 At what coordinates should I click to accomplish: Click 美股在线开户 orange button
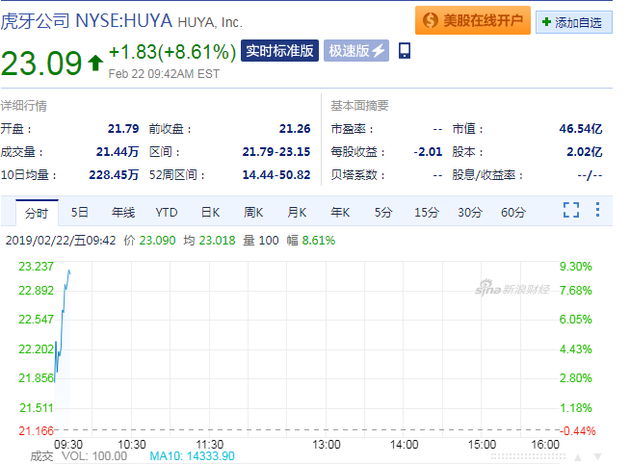(472, 20)
